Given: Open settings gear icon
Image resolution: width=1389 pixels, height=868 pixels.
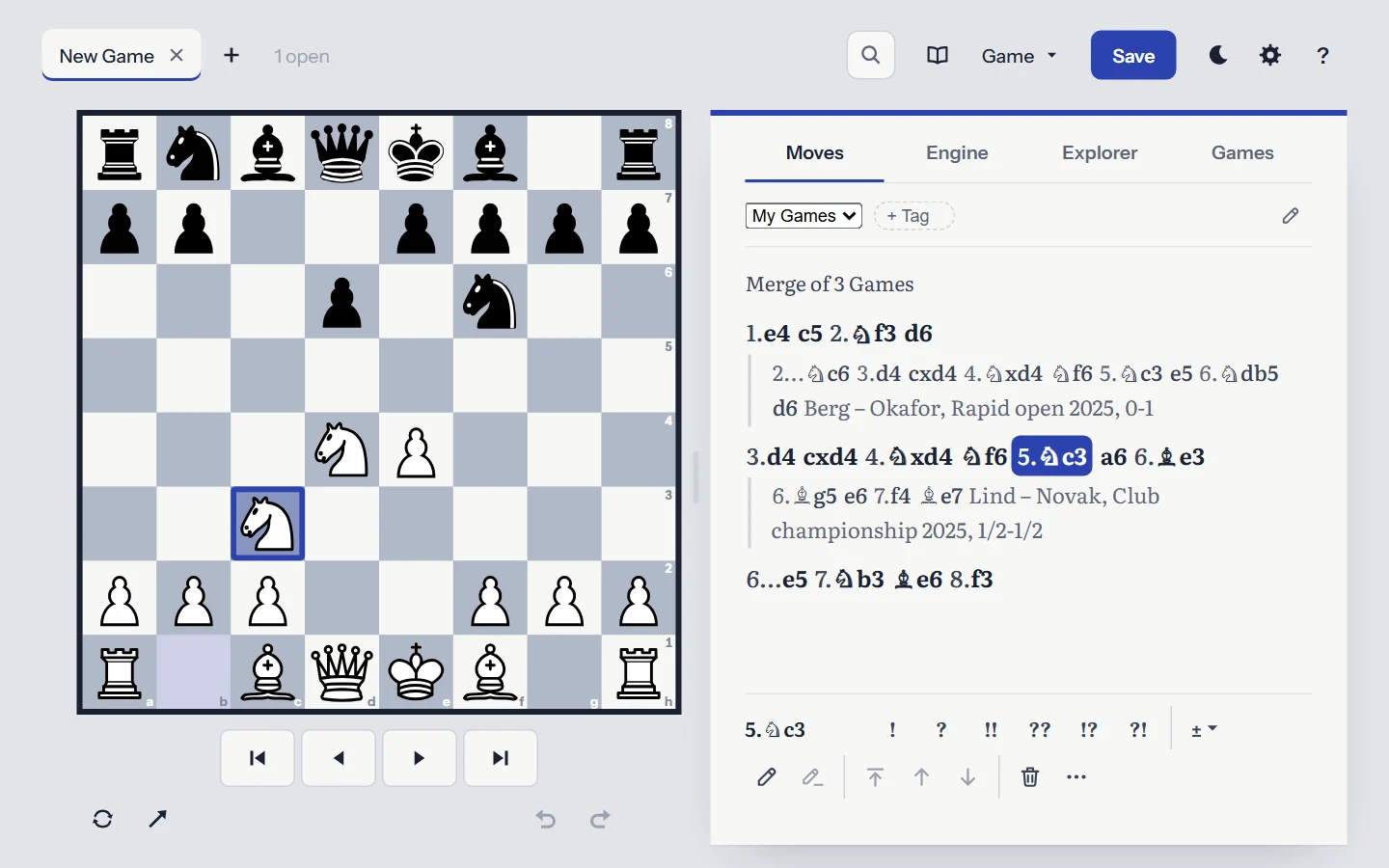Looking at the screenshot, I should 1270,55.
